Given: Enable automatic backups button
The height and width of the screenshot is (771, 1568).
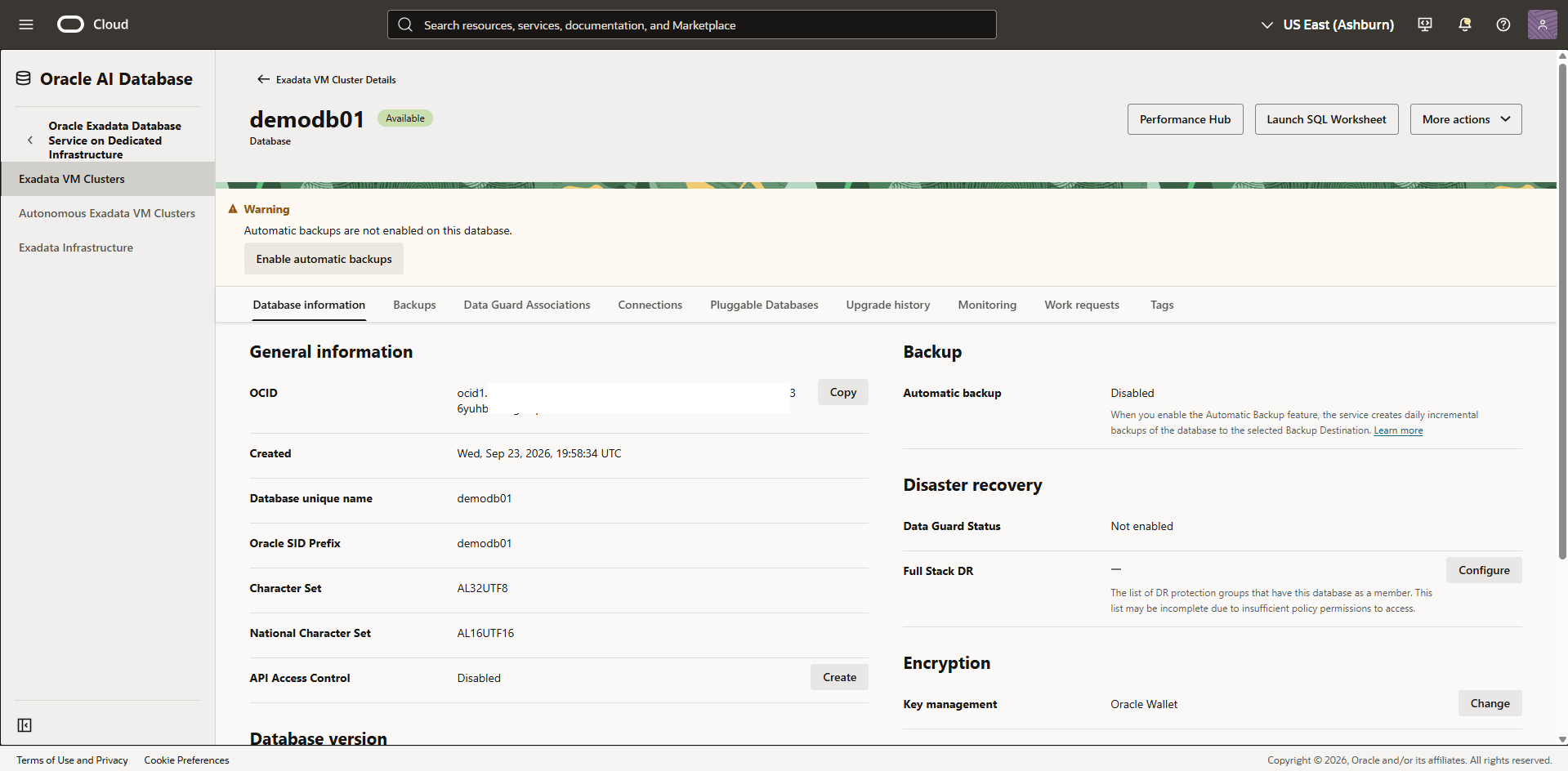Looking at the screenshot, I should tap(324, 259).
